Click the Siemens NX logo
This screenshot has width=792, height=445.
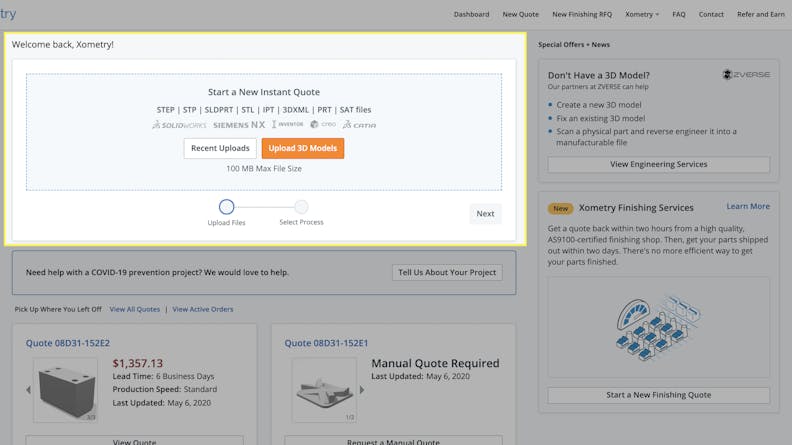pyautogui.click(x=239, y=125)
